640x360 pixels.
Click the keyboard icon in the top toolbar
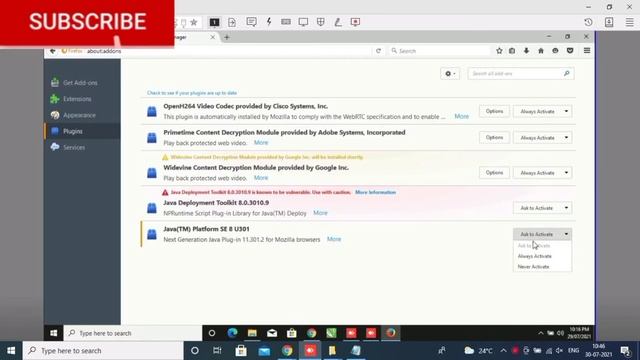286,22
